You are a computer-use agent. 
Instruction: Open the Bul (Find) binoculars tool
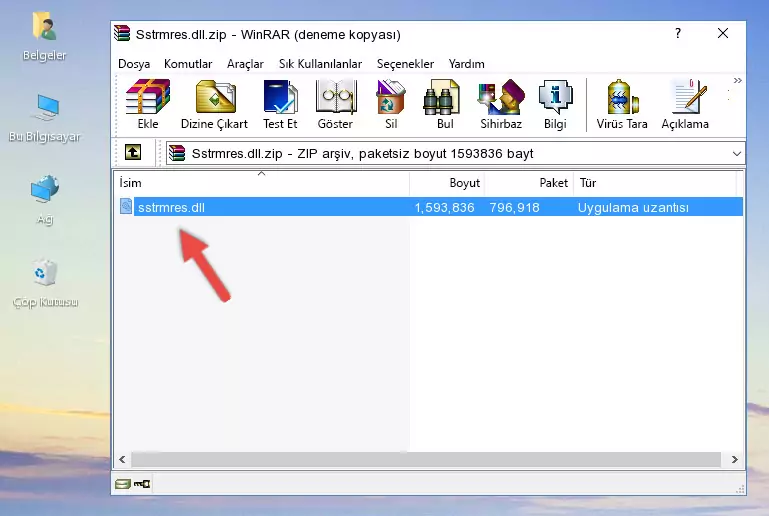click(444, 104)
